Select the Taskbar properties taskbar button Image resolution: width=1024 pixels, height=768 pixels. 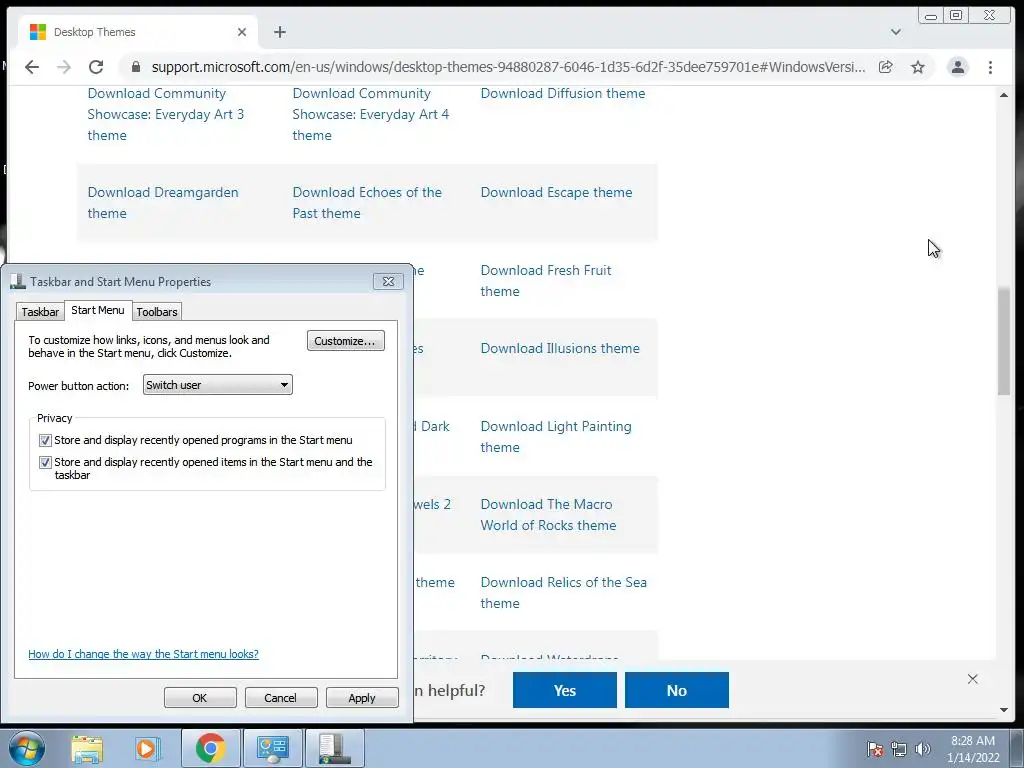tap(334, 748)
